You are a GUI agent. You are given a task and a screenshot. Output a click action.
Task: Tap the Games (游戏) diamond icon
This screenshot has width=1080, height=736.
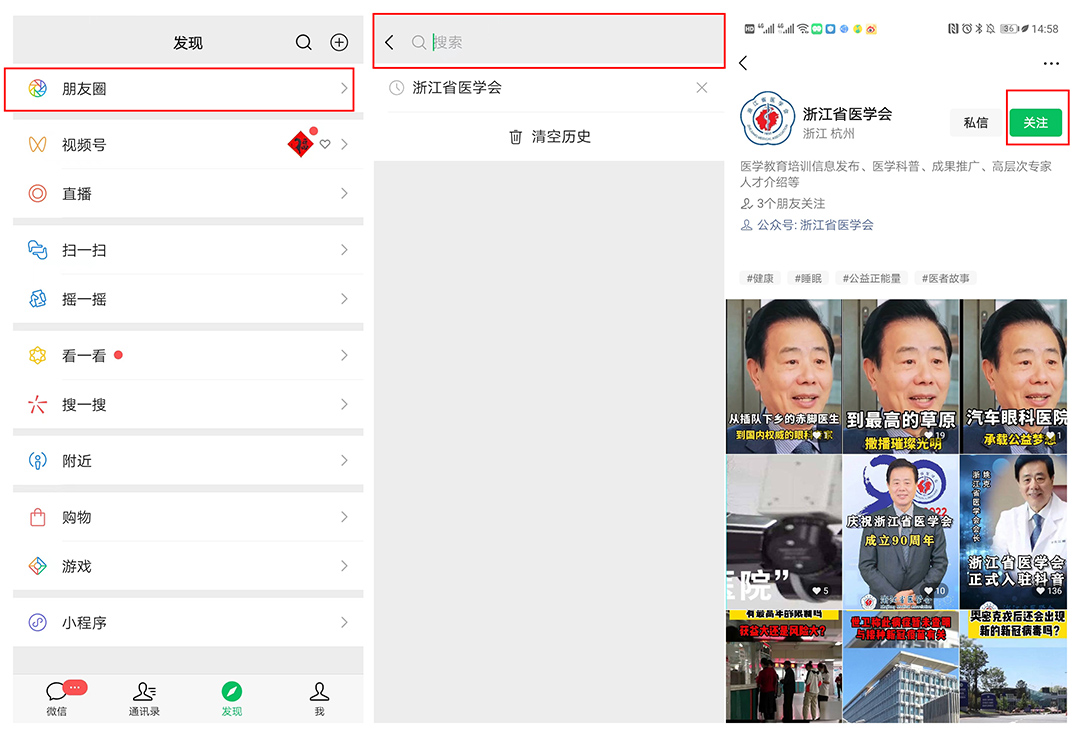click(x=37, y=566)
